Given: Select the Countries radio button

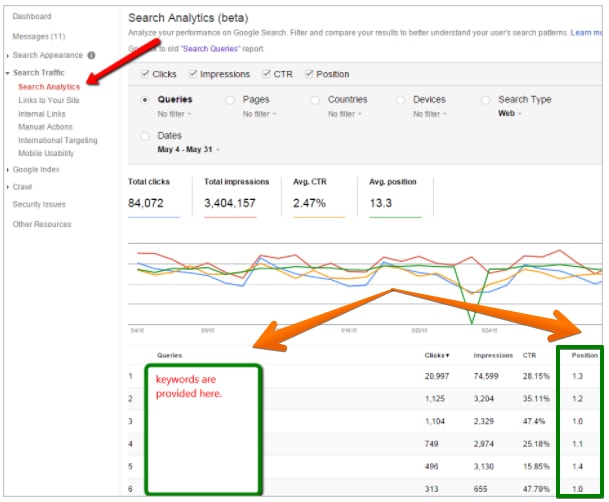Looking at the screenshot, I should click(x=316, y=100).
